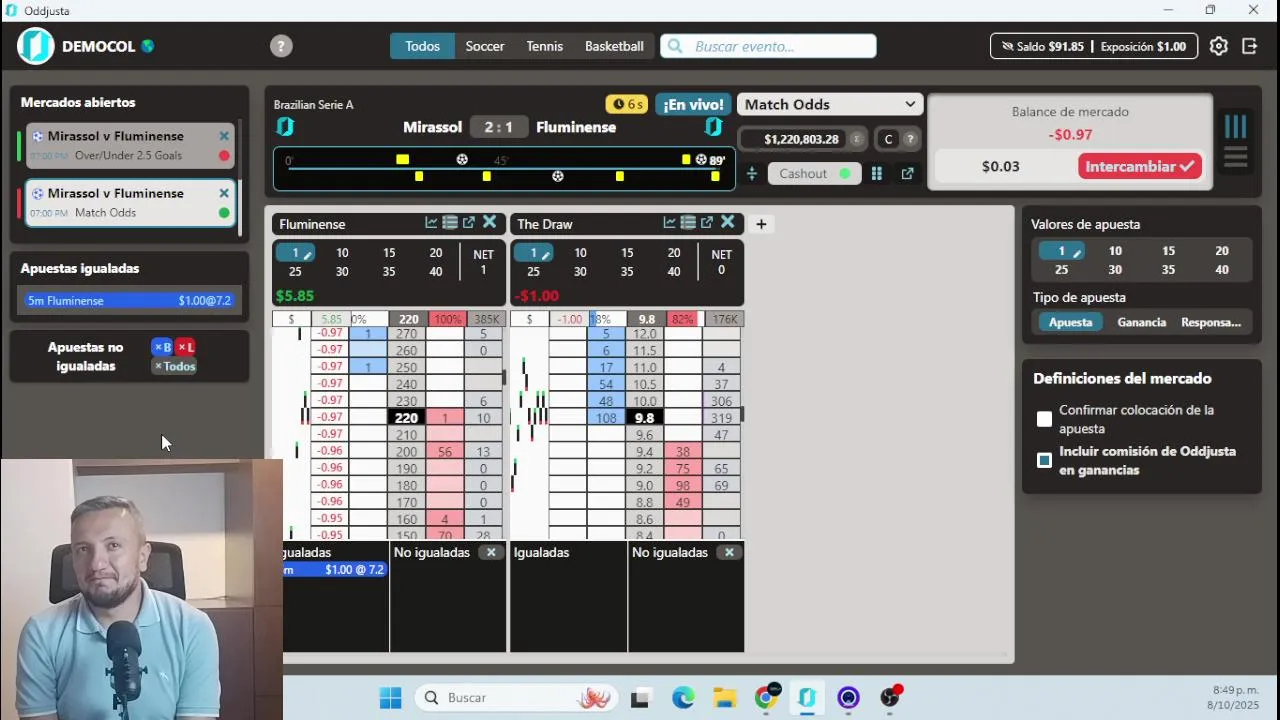The width and height of the screenshot is (1280, 720).
Task: Click the Intercambiar button
Action: (1140, 166)
